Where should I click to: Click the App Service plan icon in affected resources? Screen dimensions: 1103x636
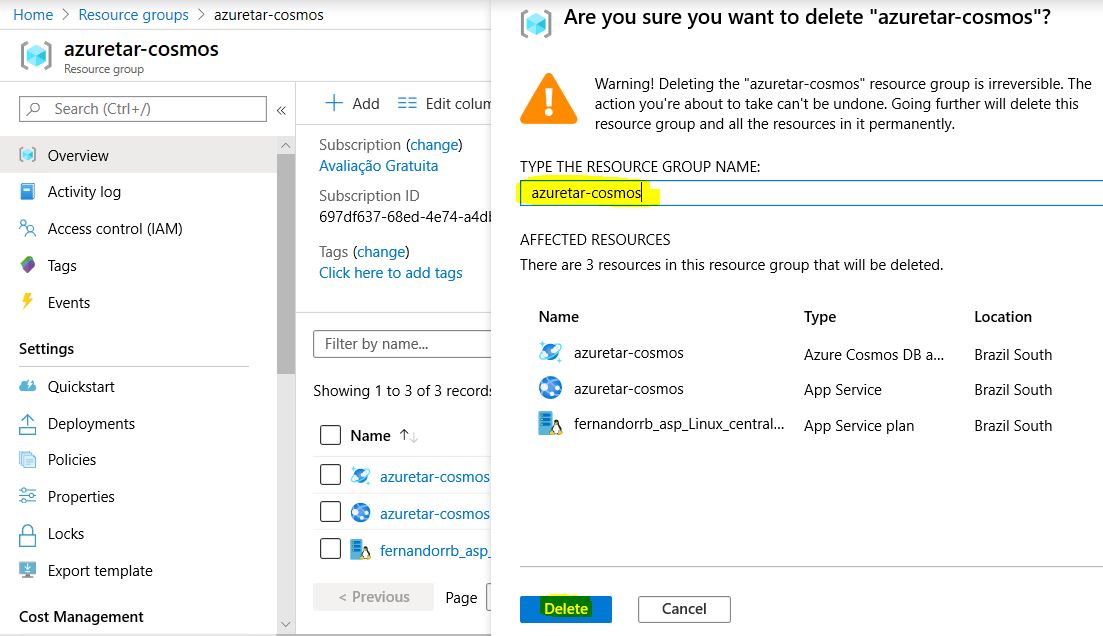[x=550, y=424]
